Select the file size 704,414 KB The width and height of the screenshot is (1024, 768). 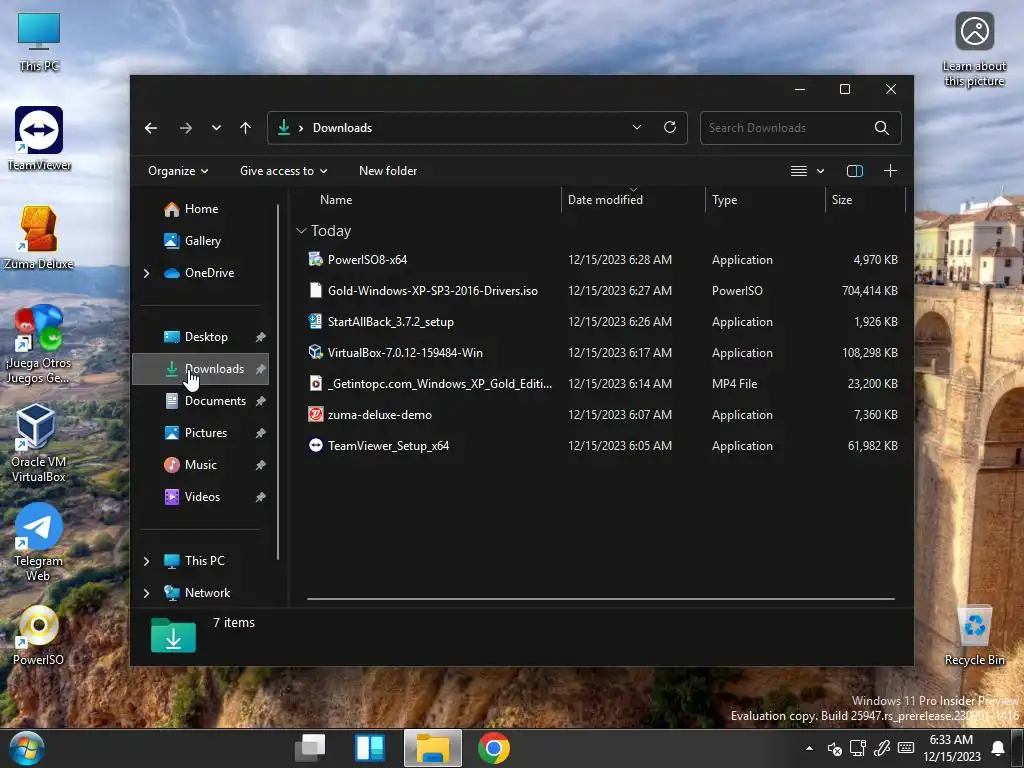[x=869, y=291]
